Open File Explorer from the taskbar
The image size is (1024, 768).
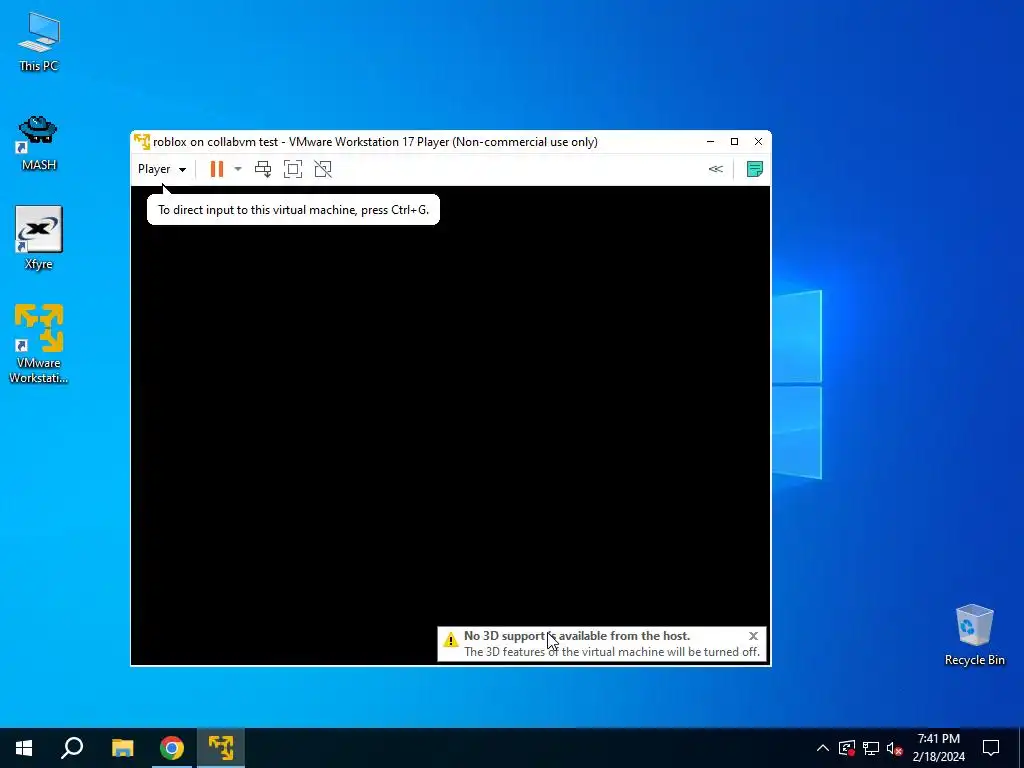pyautogui.click(x=122, y=748)
